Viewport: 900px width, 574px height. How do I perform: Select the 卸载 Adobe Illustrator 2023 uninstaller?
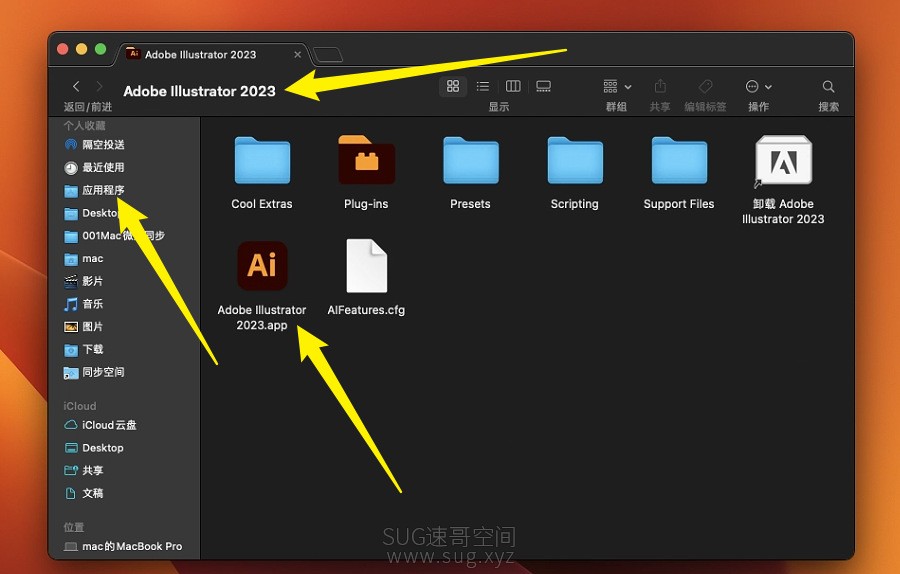pyautogui.click(x=783, y=160)
